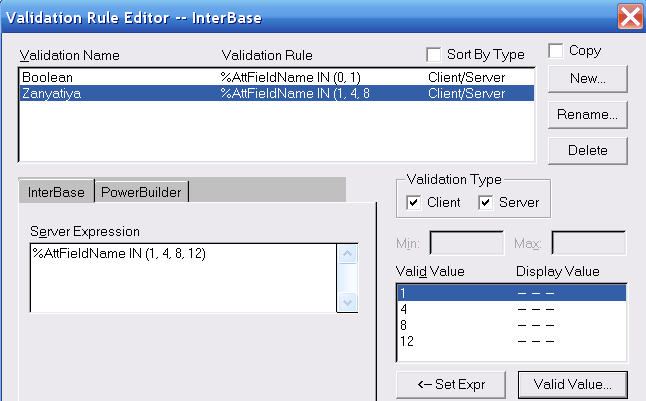Image resolution: width=646 pixels, height=401 pixels.
Task: Select valid value 12 in the list
Action: tap(512, 341)
